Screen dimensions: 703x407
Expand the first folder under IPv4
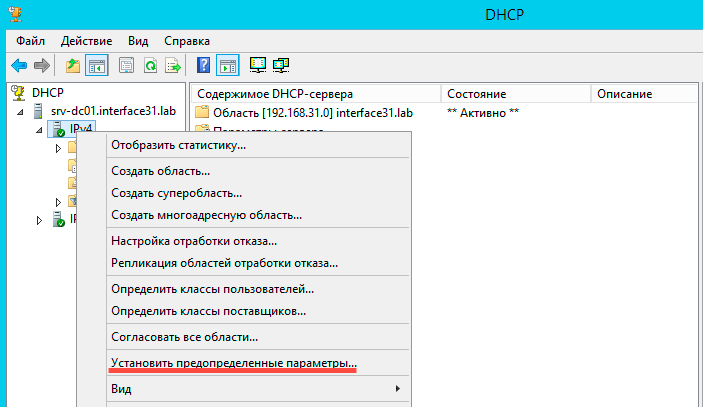58,148
